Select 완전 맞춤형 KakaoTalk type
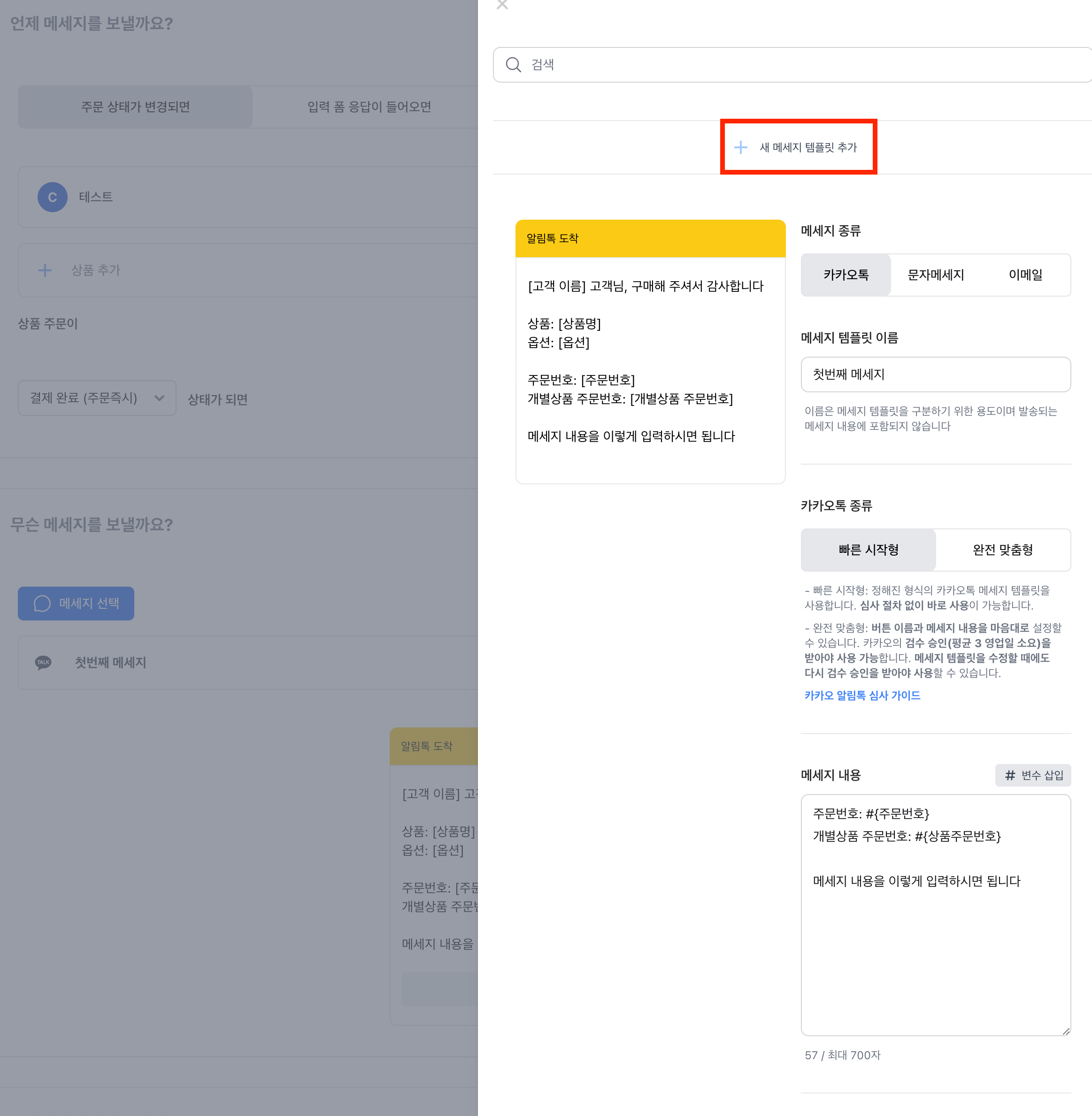Viewport: 1092px width, 1116px height. 1002,550
